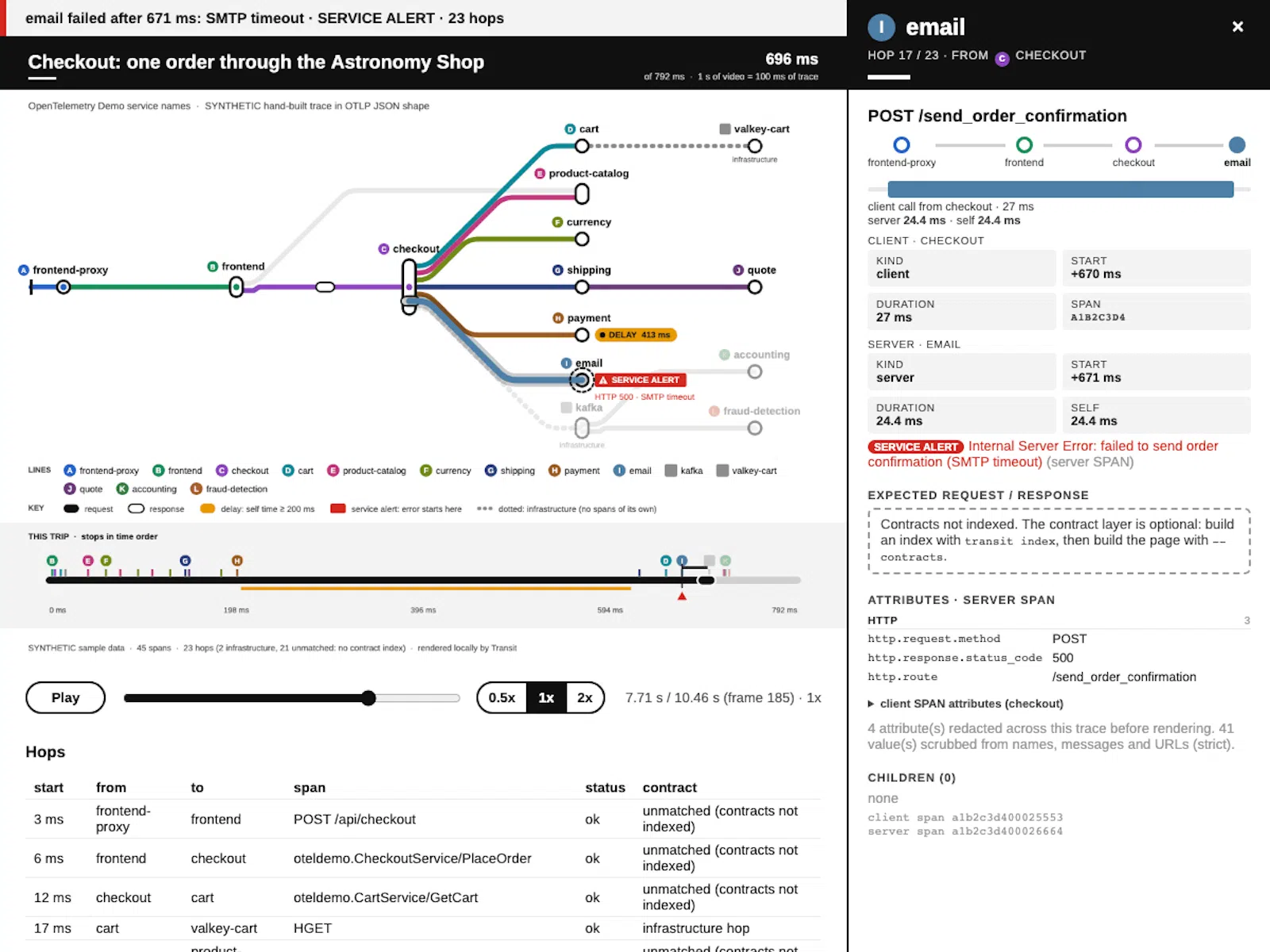Select the checkout station node on the map

pyautogui.click(x=409, y=287)
